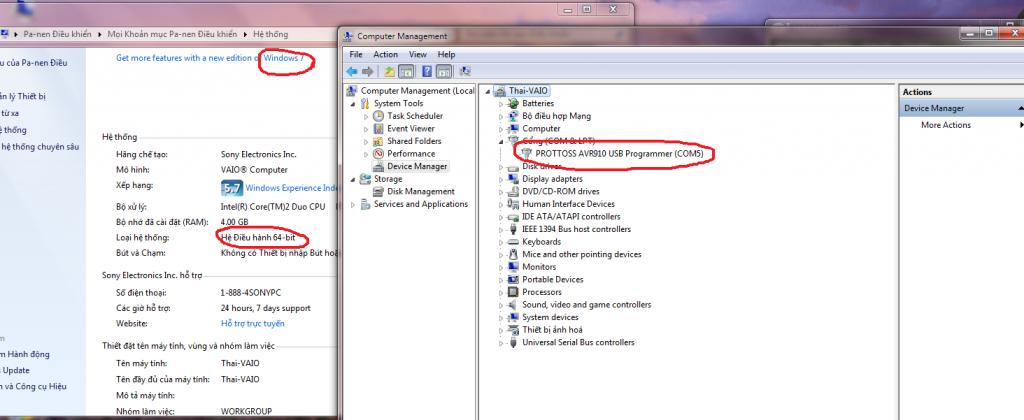Collapse the Storage tree node
The image size is (1024, 420).
[x=354, y=179]
